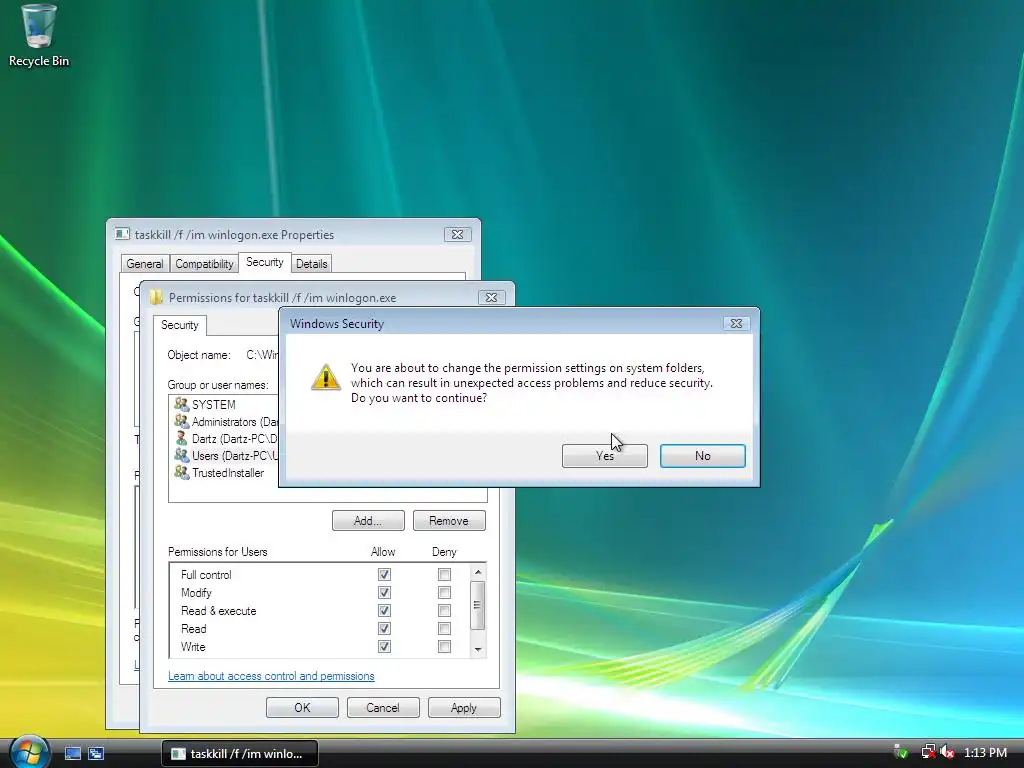Click the warning triangle icon in dialog
The height and width of the screenshot is (768, 1024).
[x=325, y=377]
